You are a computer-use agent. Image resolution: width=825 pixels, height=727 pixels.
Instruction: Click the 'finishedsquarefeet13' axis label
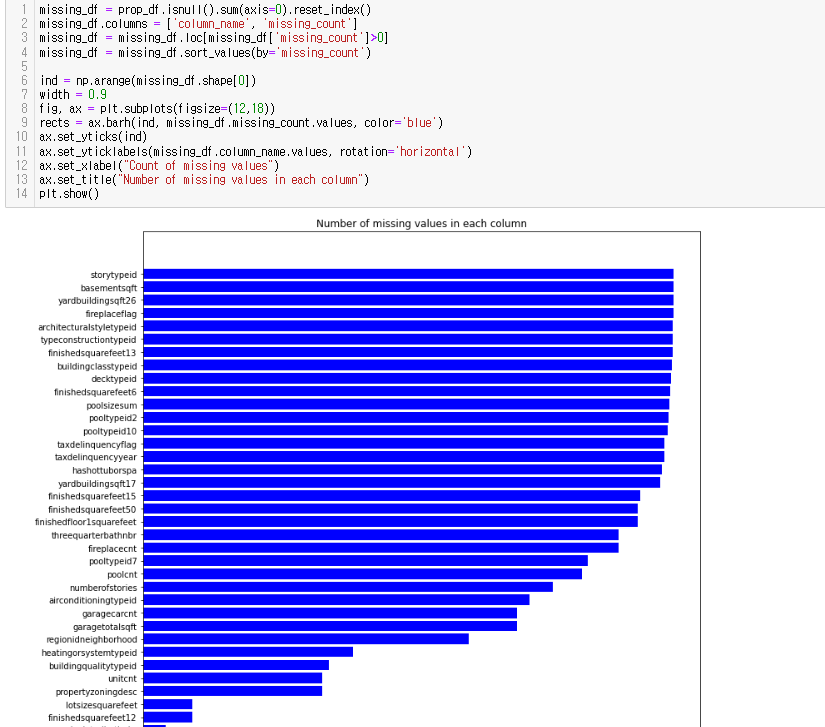92,353
